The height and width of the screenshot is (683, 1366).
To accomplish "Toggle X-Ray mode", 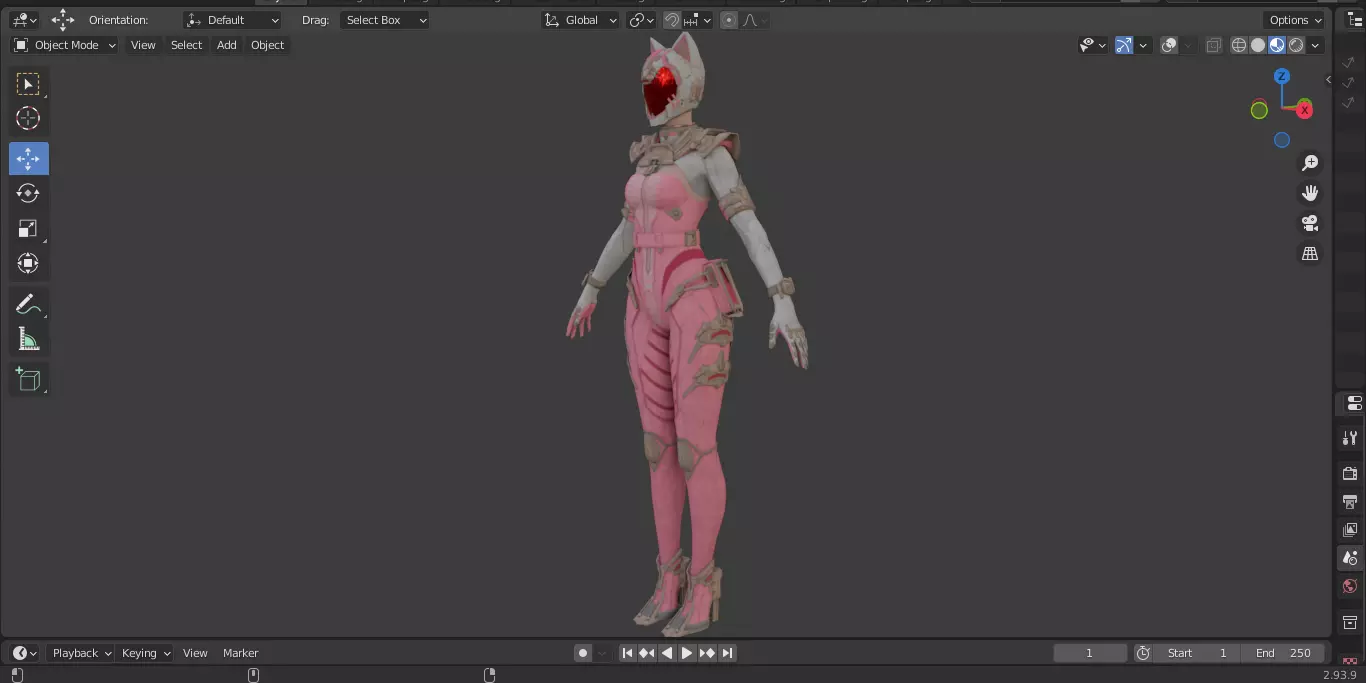I will tap(1214, 45).
